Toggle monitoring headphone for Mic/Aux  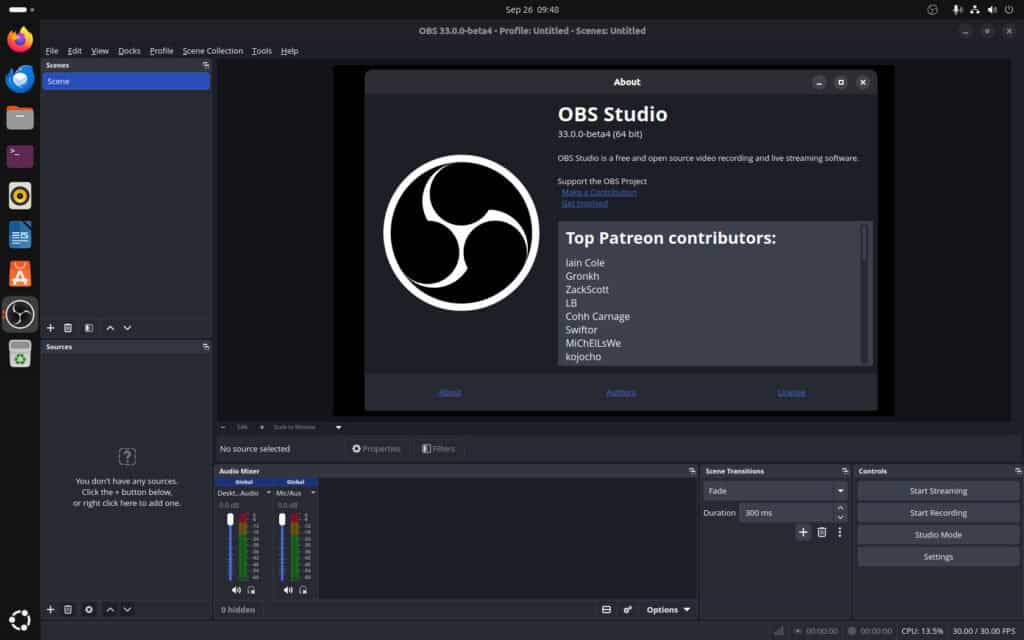coord(303,590)
